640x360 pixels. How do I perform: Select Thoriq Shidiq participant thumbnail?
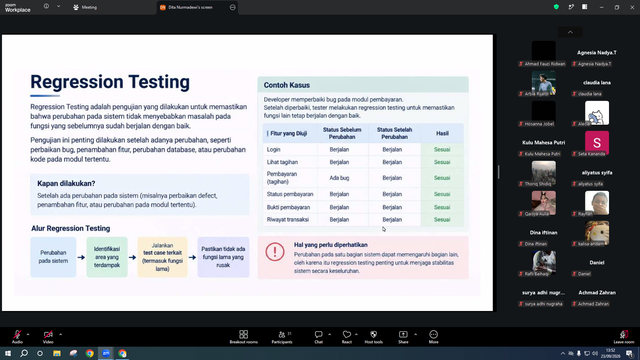[x=543, y=173]
